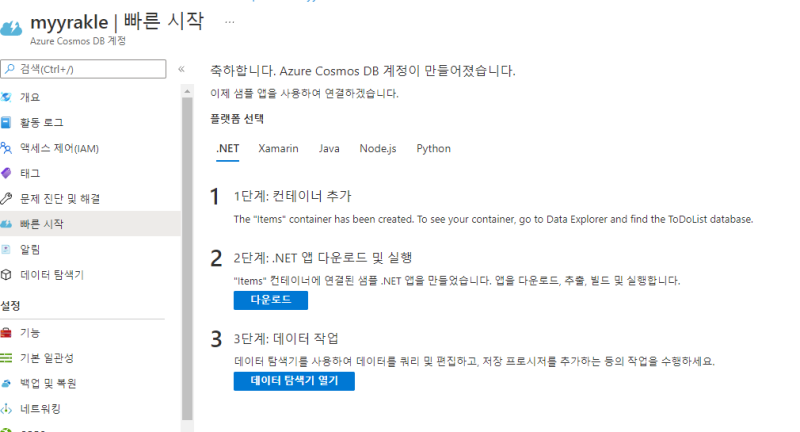Open the ellipsis menu beside the title
Screen dimensions: 800x432
(x=230, y=20)
